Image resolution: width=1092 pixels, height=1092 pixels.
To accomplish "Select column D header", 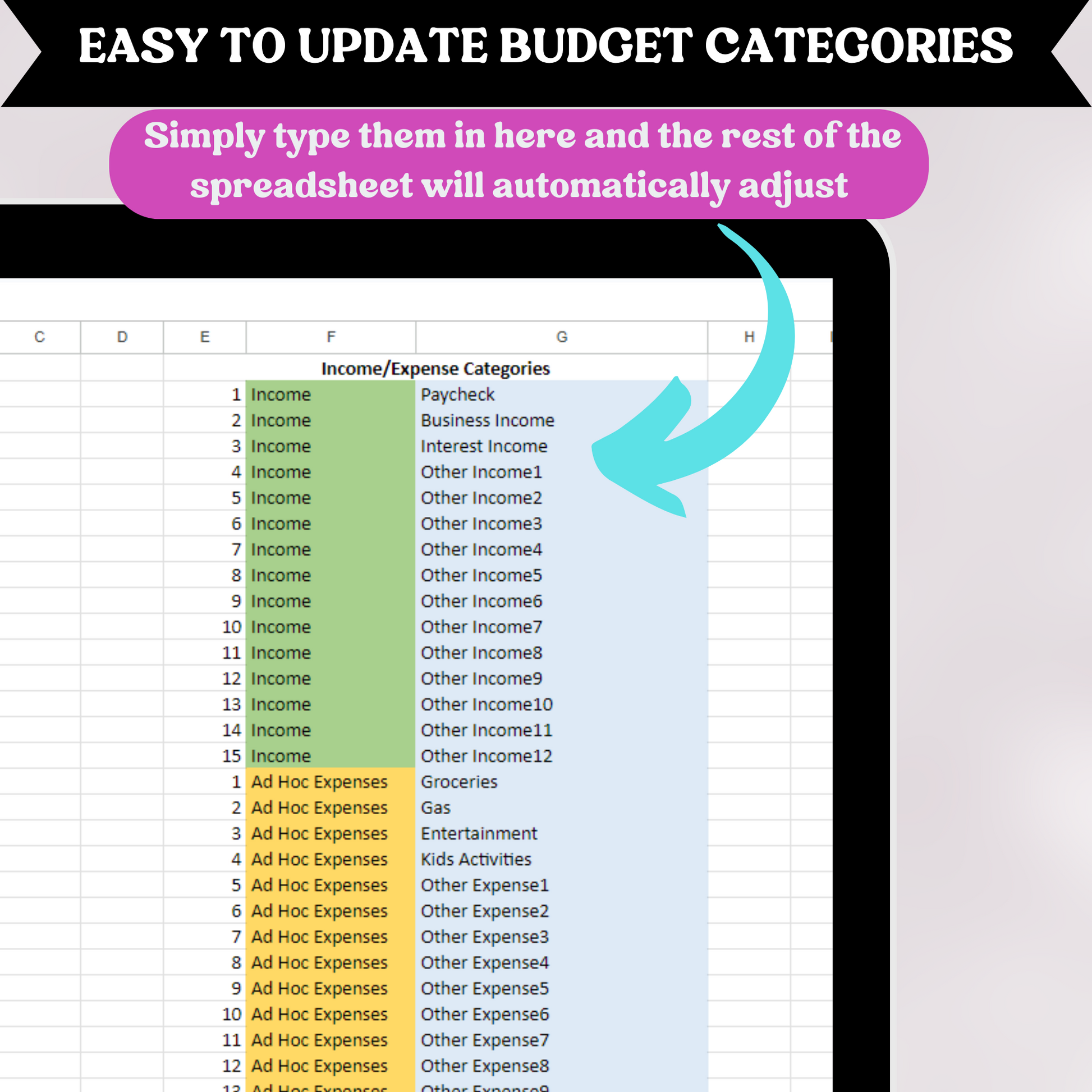I will 122,337.
